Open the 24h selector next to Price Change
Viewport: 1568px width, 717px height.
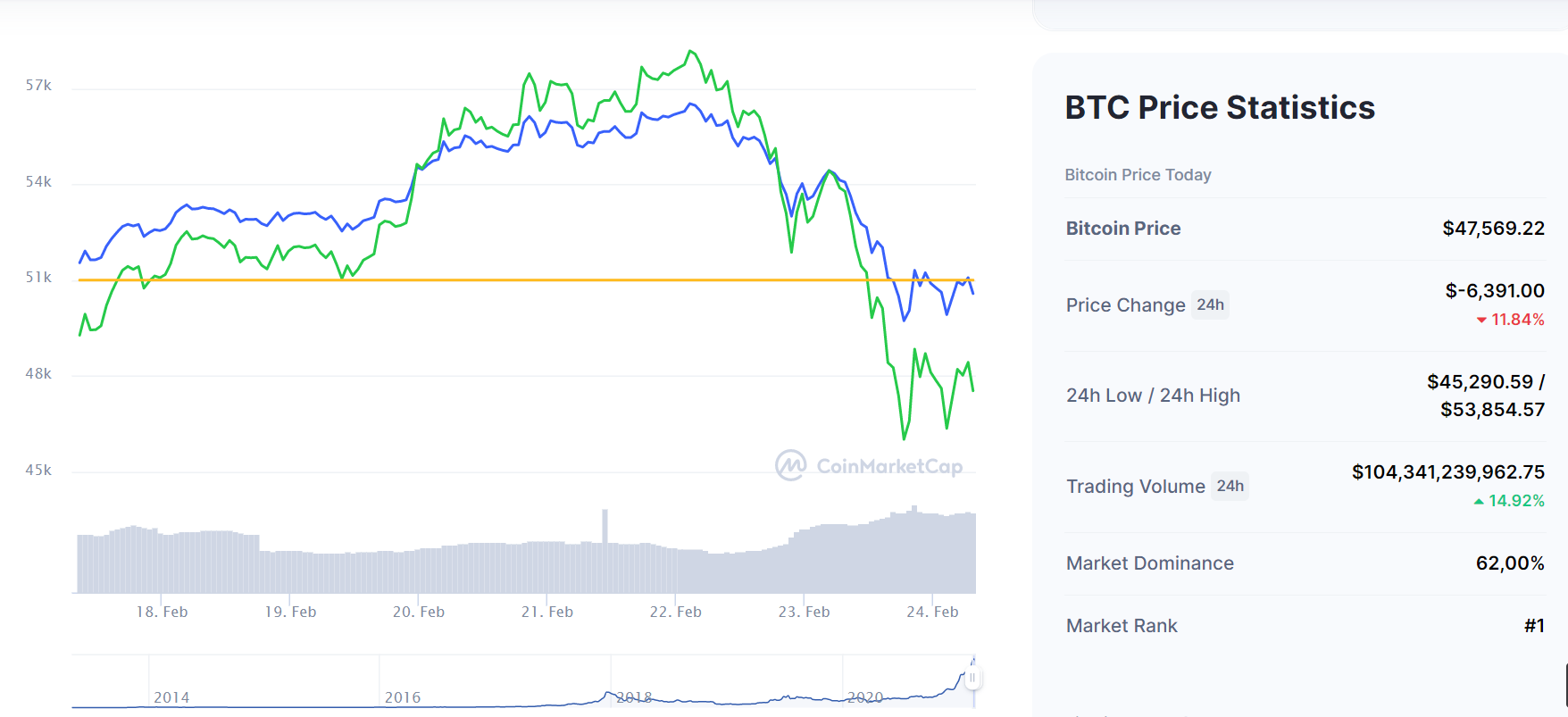[1210, 304]
